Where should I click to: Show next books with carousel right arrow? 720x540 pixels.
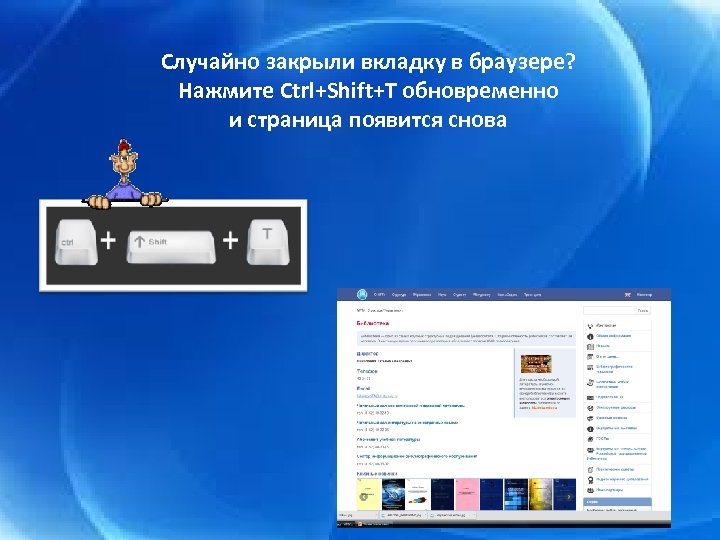coord(568,496)
